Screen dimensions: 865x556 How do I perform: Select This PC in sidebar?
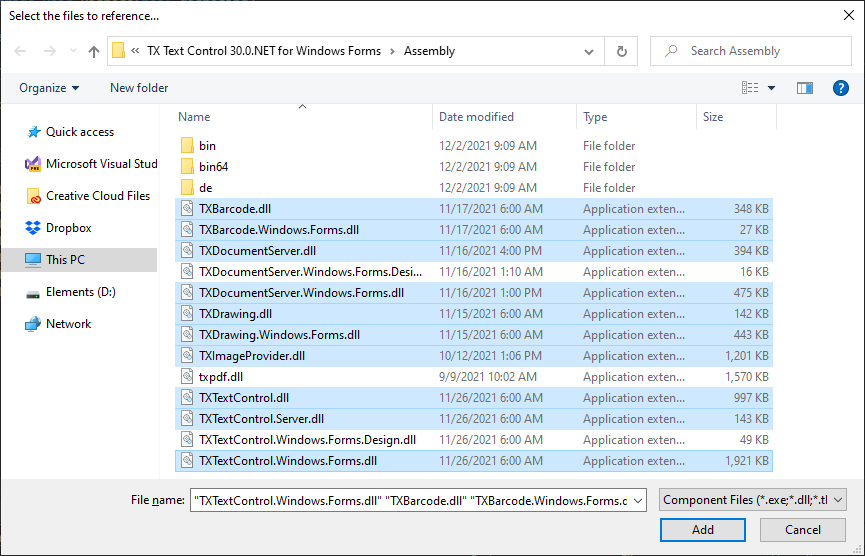(x=79, y=260)
